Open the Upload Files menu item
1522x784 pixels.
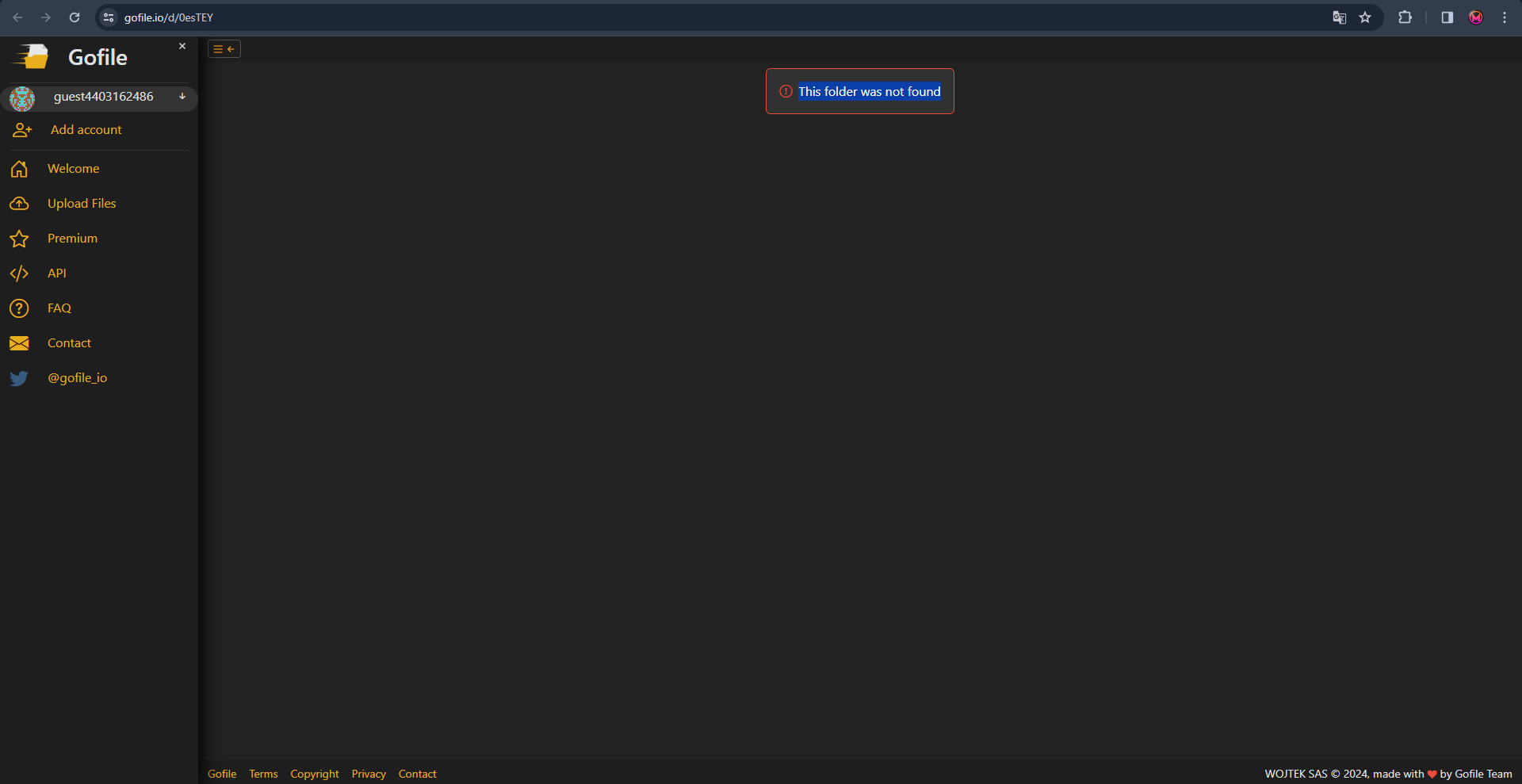tap(82, 204)
